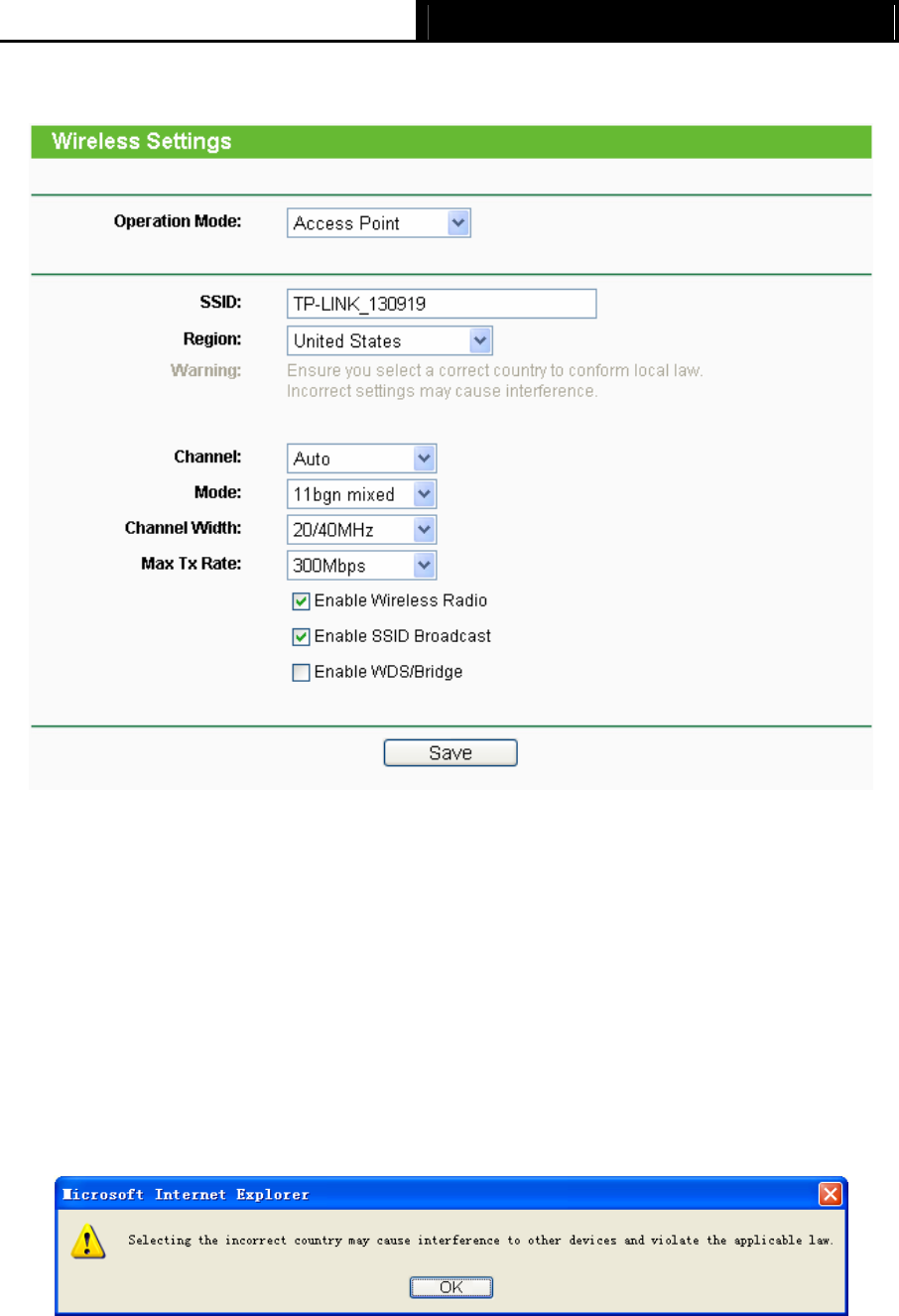This screenshot has height=1316, width=899.
Task: Click the Operation Mode label
Action: coord(178,221)
